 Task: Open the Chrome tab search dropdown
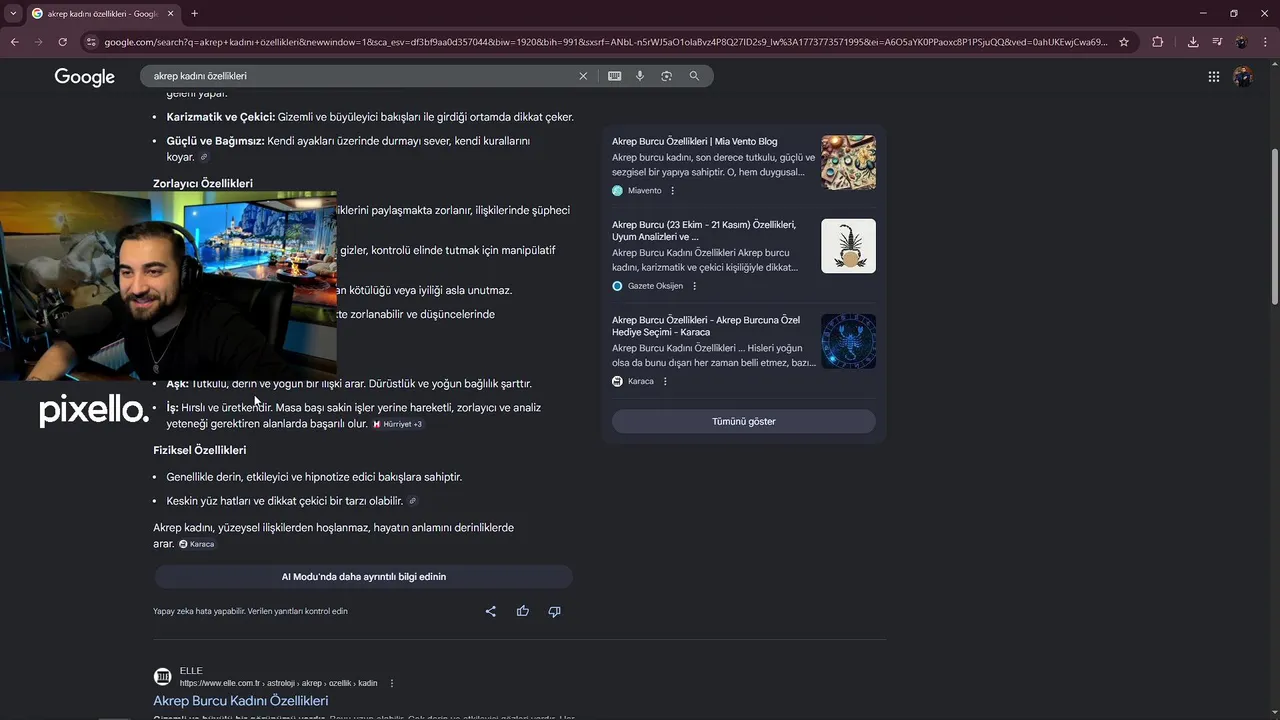pos(13,13)
